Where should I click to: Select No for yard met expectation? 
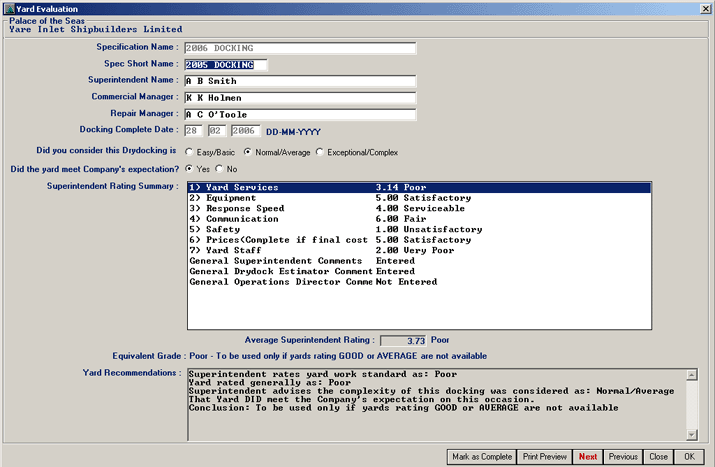(221, 169)
